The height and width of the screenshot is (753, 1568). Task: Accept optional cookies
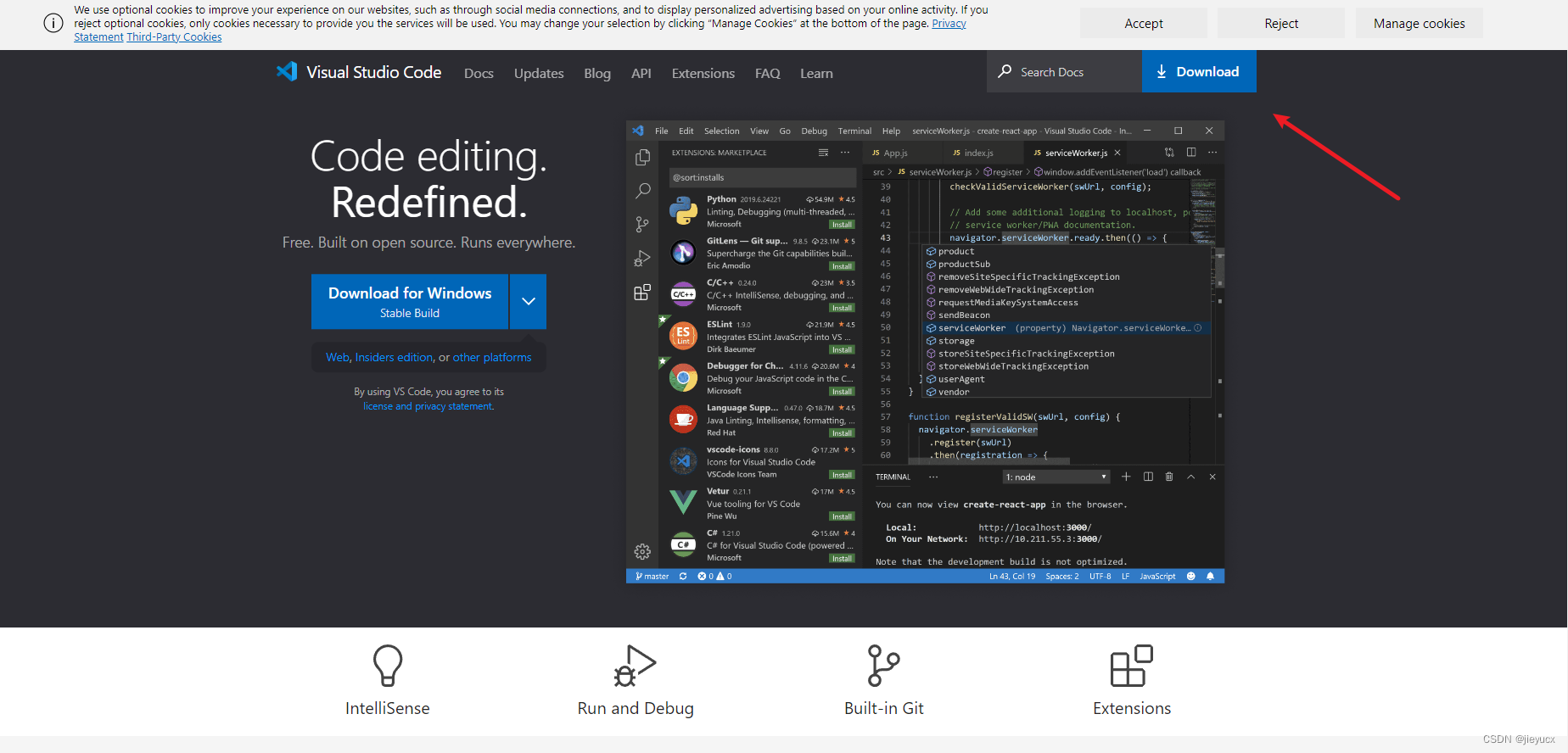[x=1144, y=24]
